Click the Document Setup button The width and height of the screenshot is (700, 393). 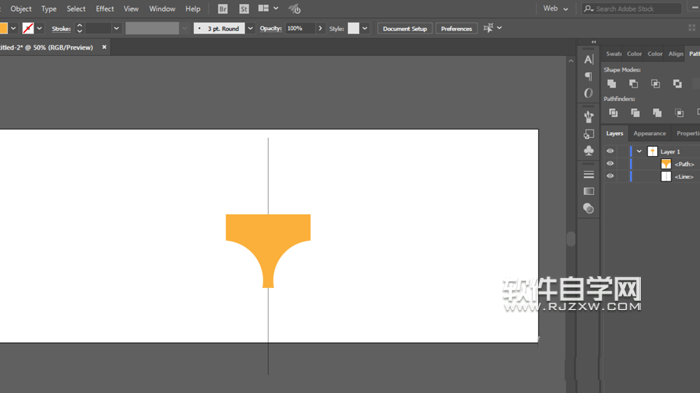coord(405,29)
